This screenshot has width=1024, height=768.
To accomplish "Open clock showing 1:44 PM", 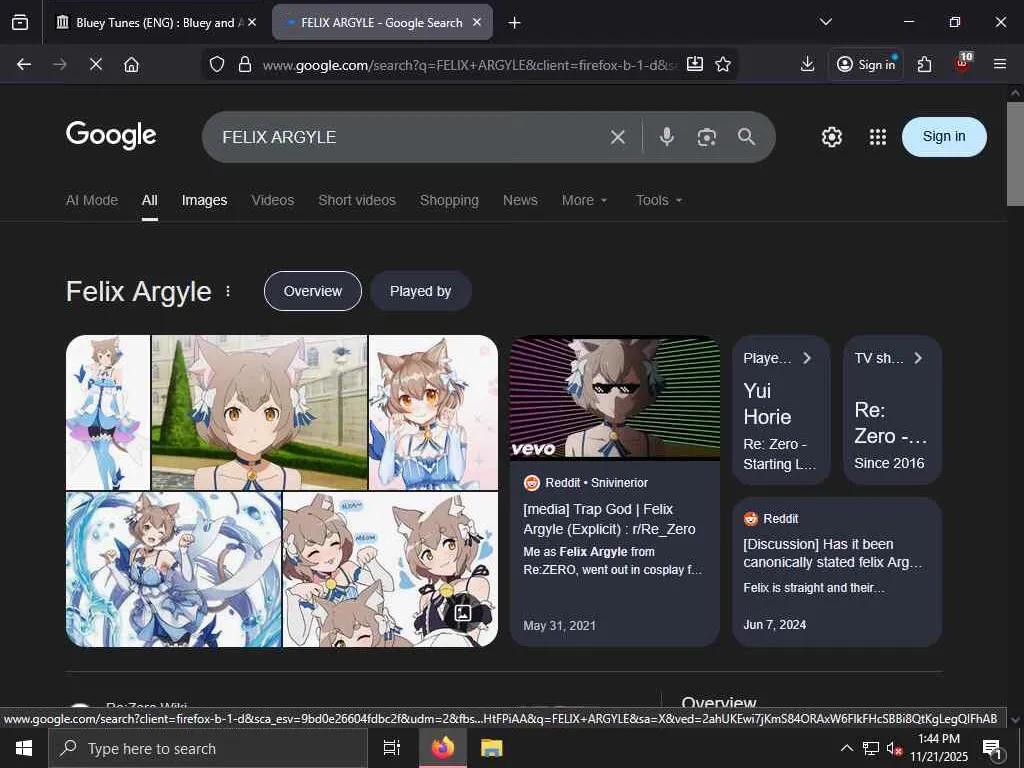I will 939,748.
